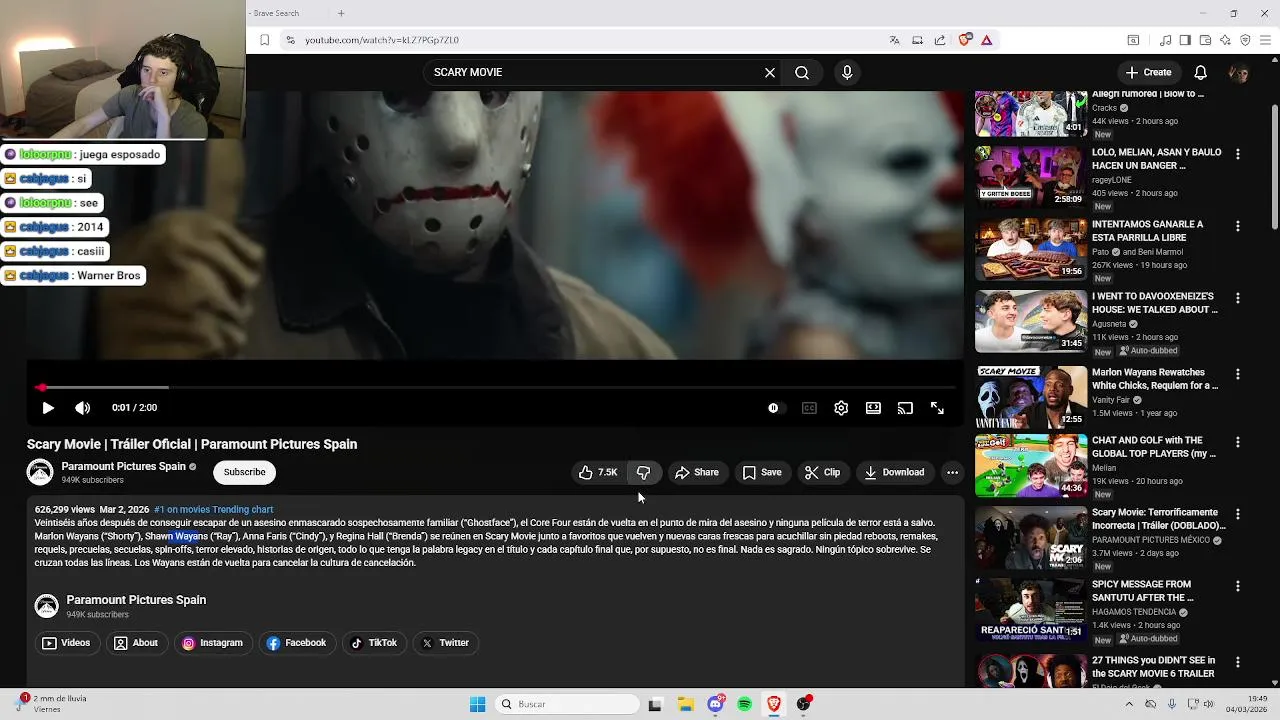Mute the video volume
Viewport: 1280px width, 720px height.
pos(83,408)
